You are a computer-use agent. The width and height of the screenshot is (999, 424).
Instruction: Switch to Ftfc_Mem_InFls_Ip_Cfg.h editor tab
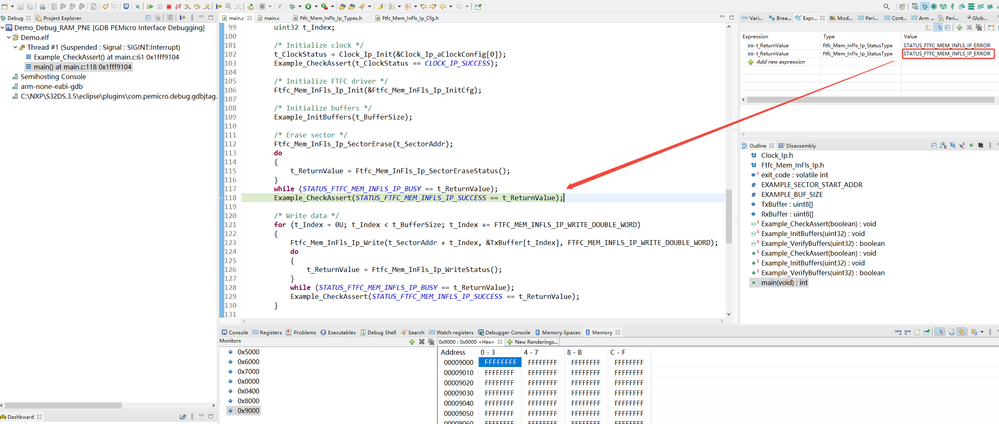point(406,18)
